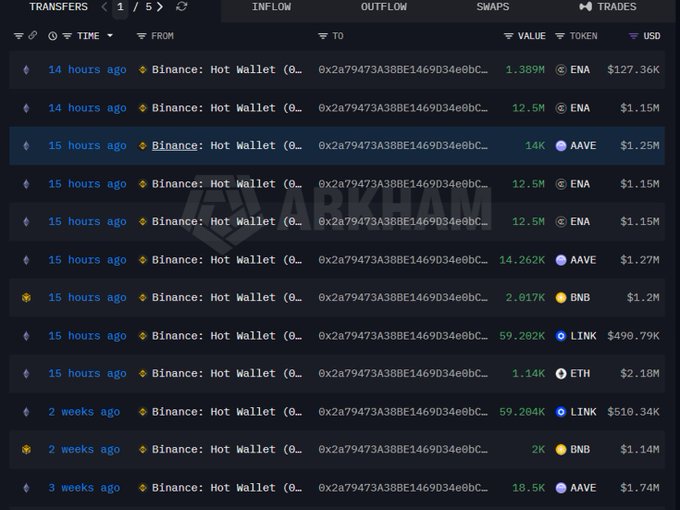Click the $510.34K USD cell

coord(633,412)
